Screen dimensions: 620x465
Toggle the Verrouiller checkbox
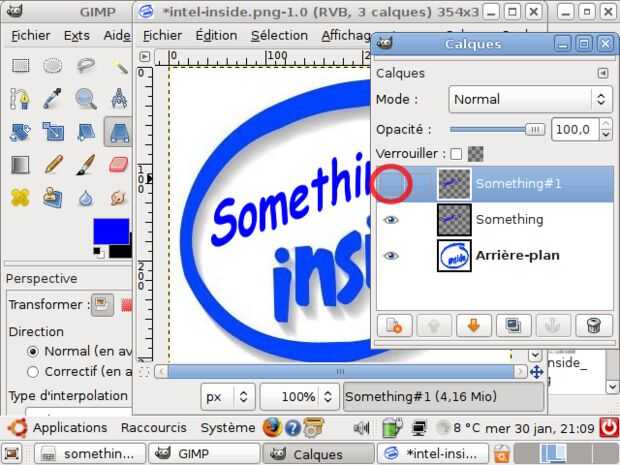click(456, 154)
